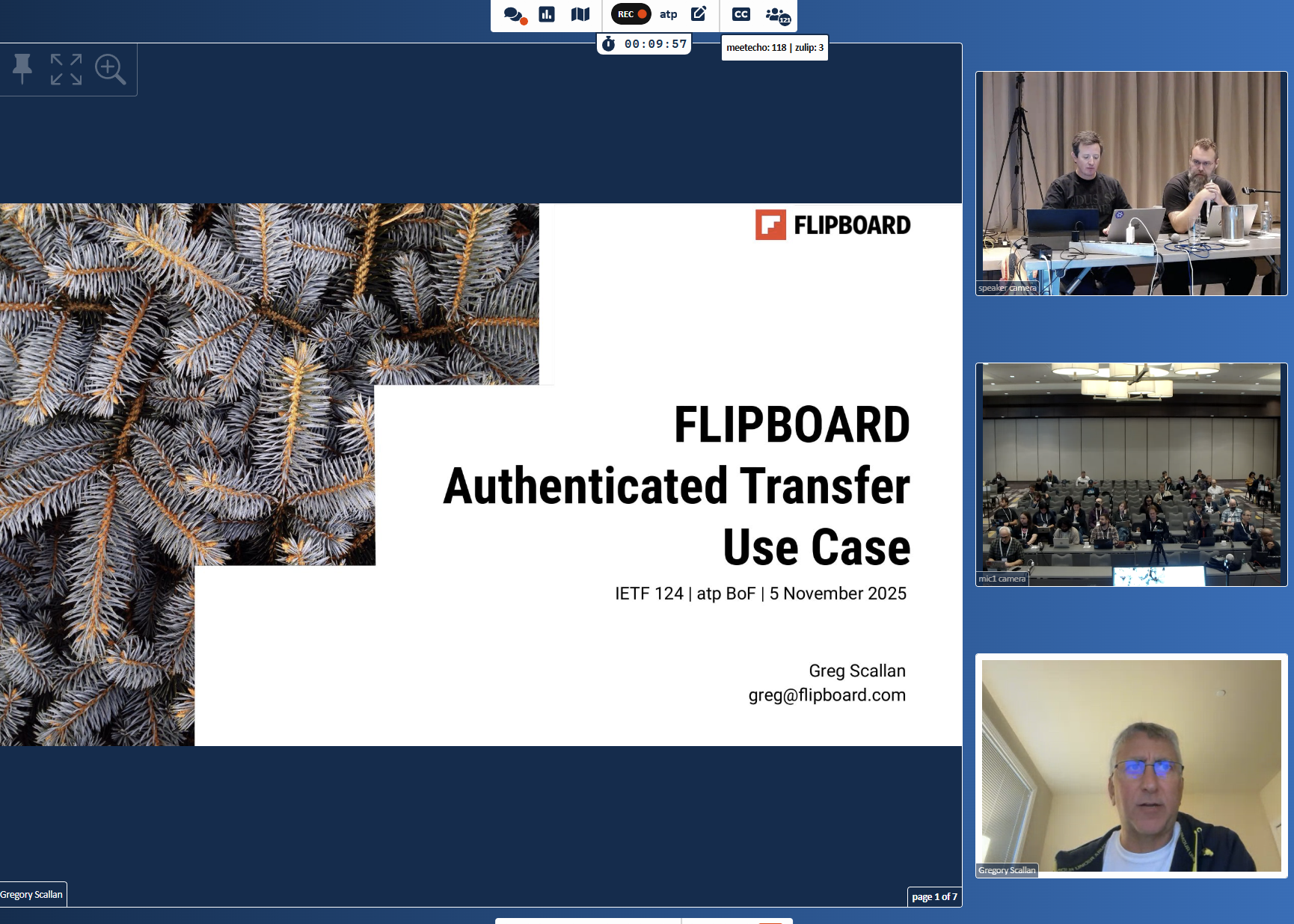The width and height of the screenshot is (1294, 924).
Task: Select the speaker camera video
Action: click(x=1131, y=183)
